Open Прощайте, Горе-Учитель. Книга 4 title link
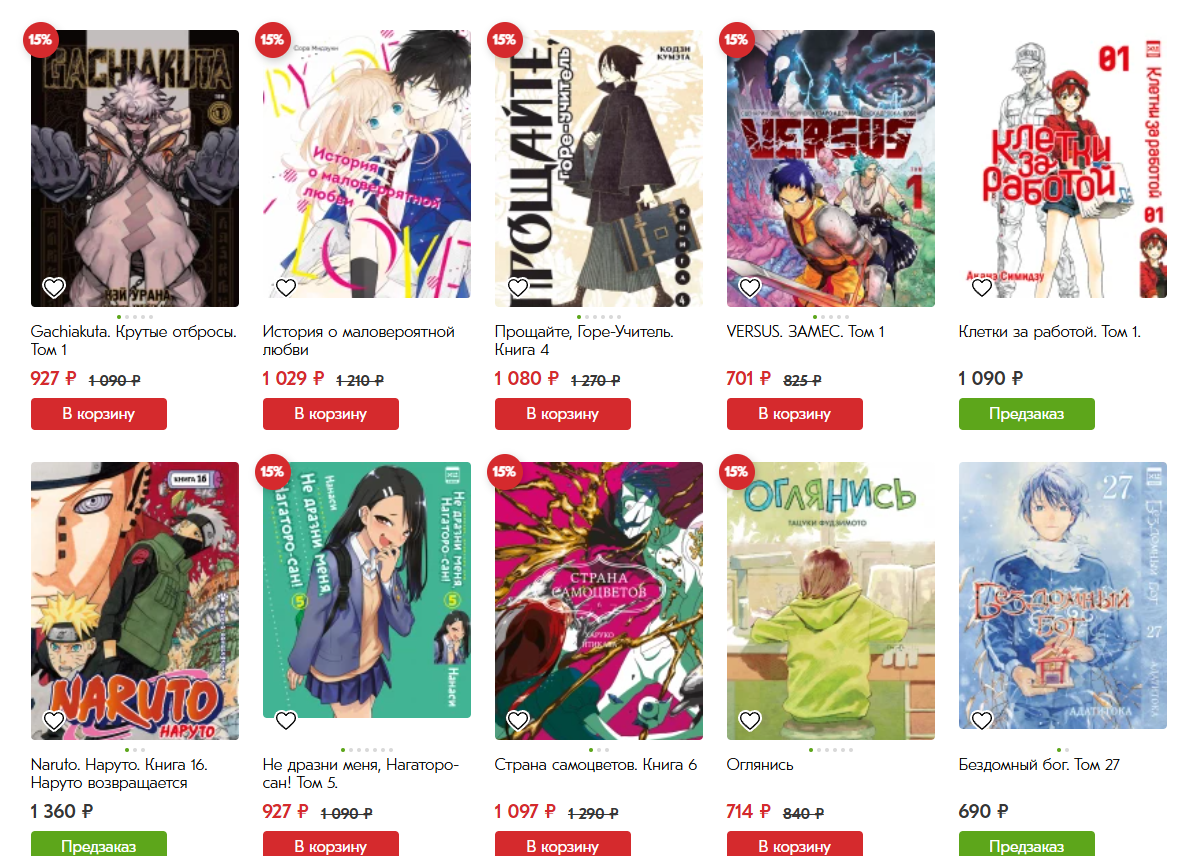 584,341
